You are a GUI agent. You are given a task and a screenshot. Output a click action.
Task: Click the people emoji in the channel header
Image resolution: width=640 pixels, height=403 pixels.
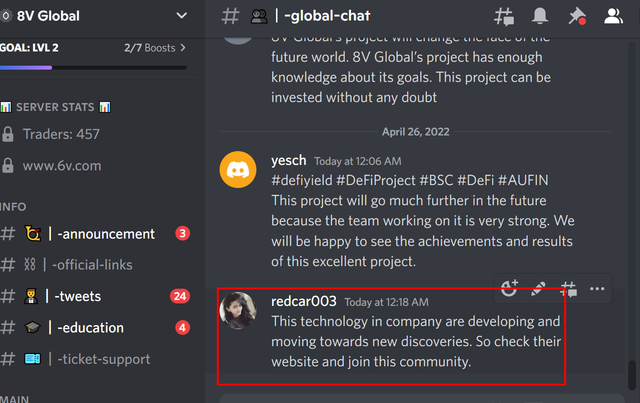[x=259, y=16]
